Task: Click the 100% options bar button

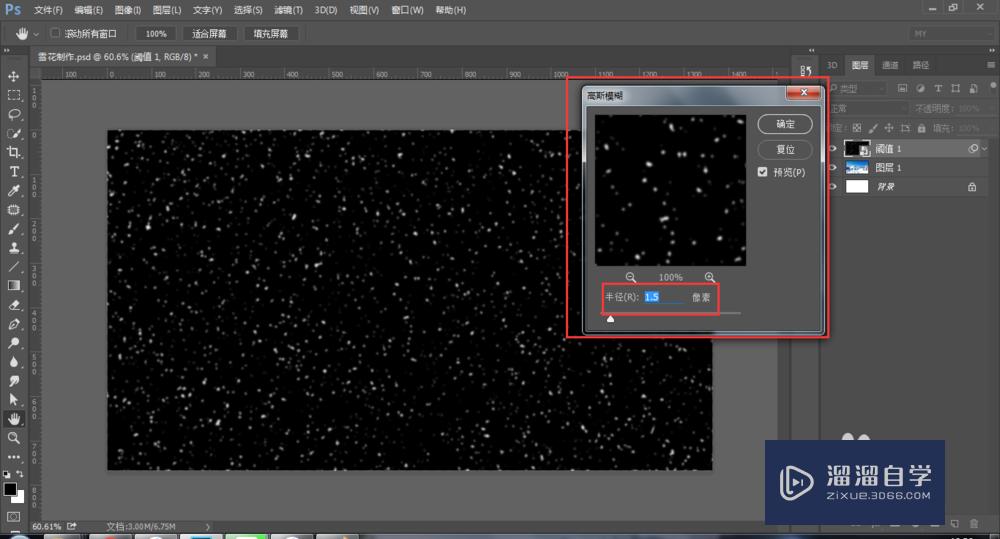Action: (156, 34)
